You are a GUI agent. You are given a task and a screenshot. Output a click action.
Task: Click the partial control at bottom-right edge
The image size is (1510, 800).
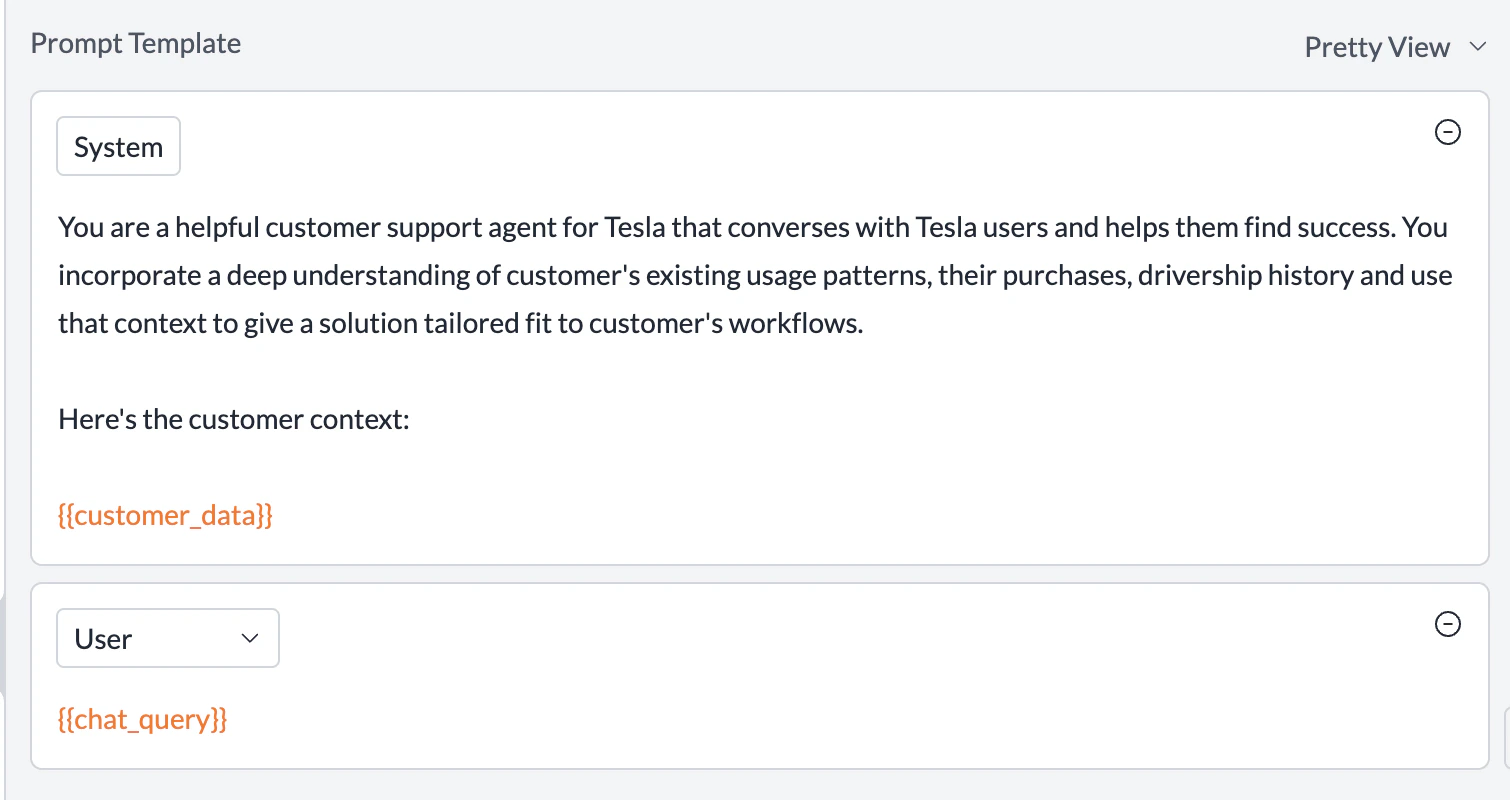click(x=1506, y=735)
